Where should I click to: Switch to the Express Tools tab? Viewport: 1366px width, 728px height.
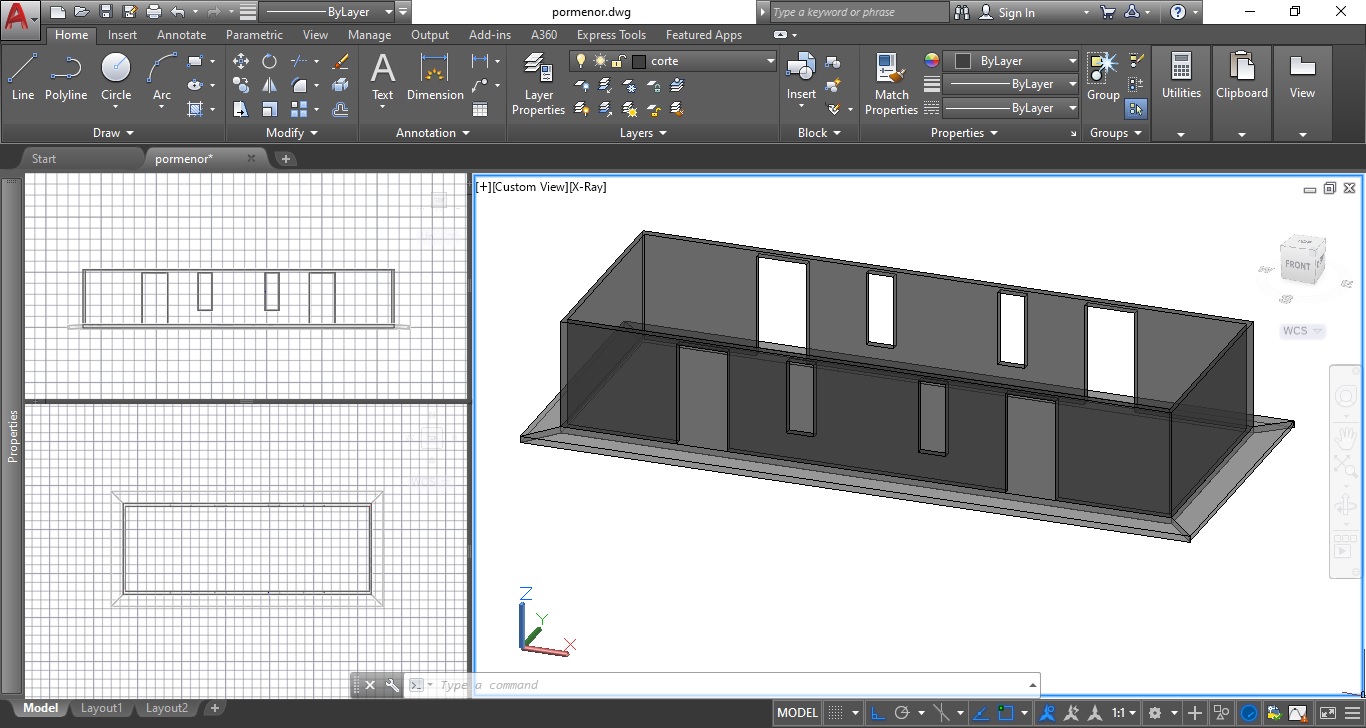[611, 35]
